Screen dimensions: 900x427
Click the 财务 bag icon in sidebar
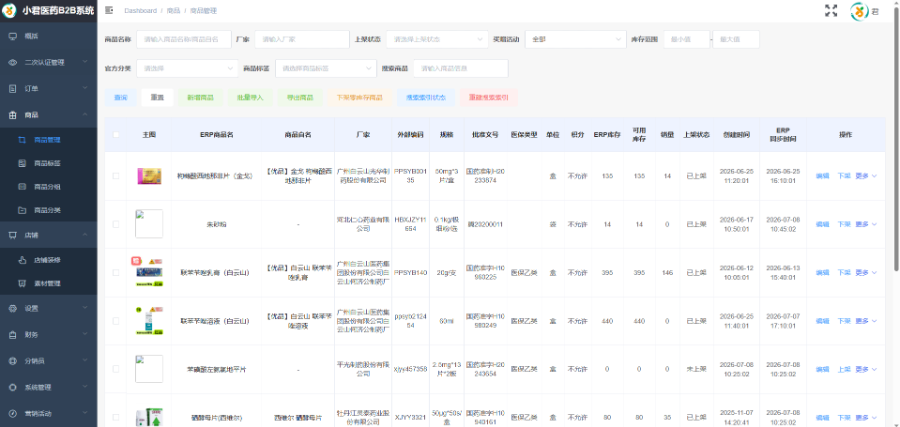pyautogui.click(x=13, y=334)
